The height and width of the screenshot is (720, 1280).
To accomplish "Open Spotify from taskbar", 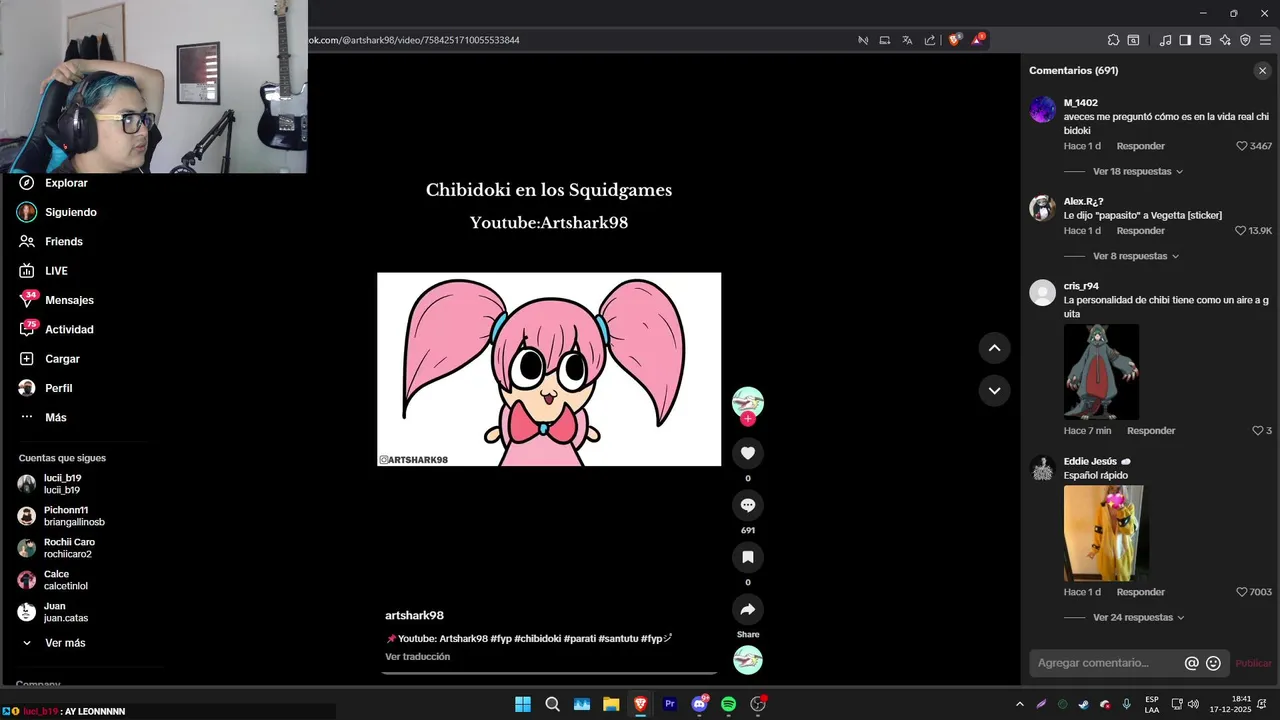I will click(728, 704).
